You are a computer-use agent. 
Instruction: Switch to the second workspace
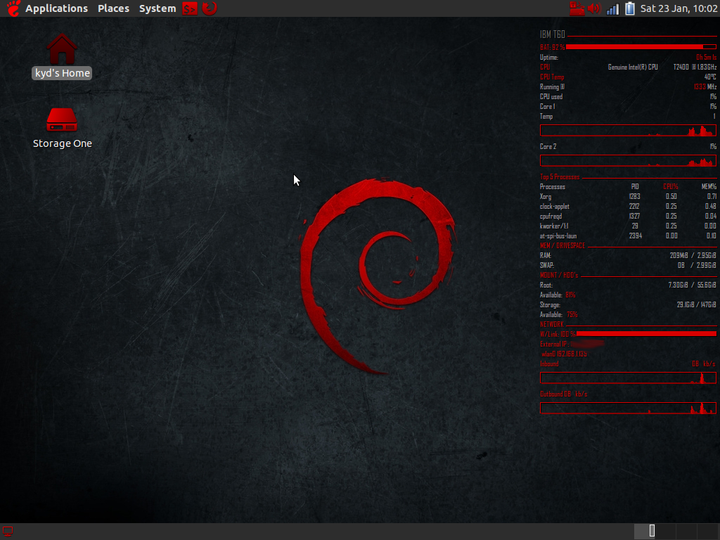[665, 531]
